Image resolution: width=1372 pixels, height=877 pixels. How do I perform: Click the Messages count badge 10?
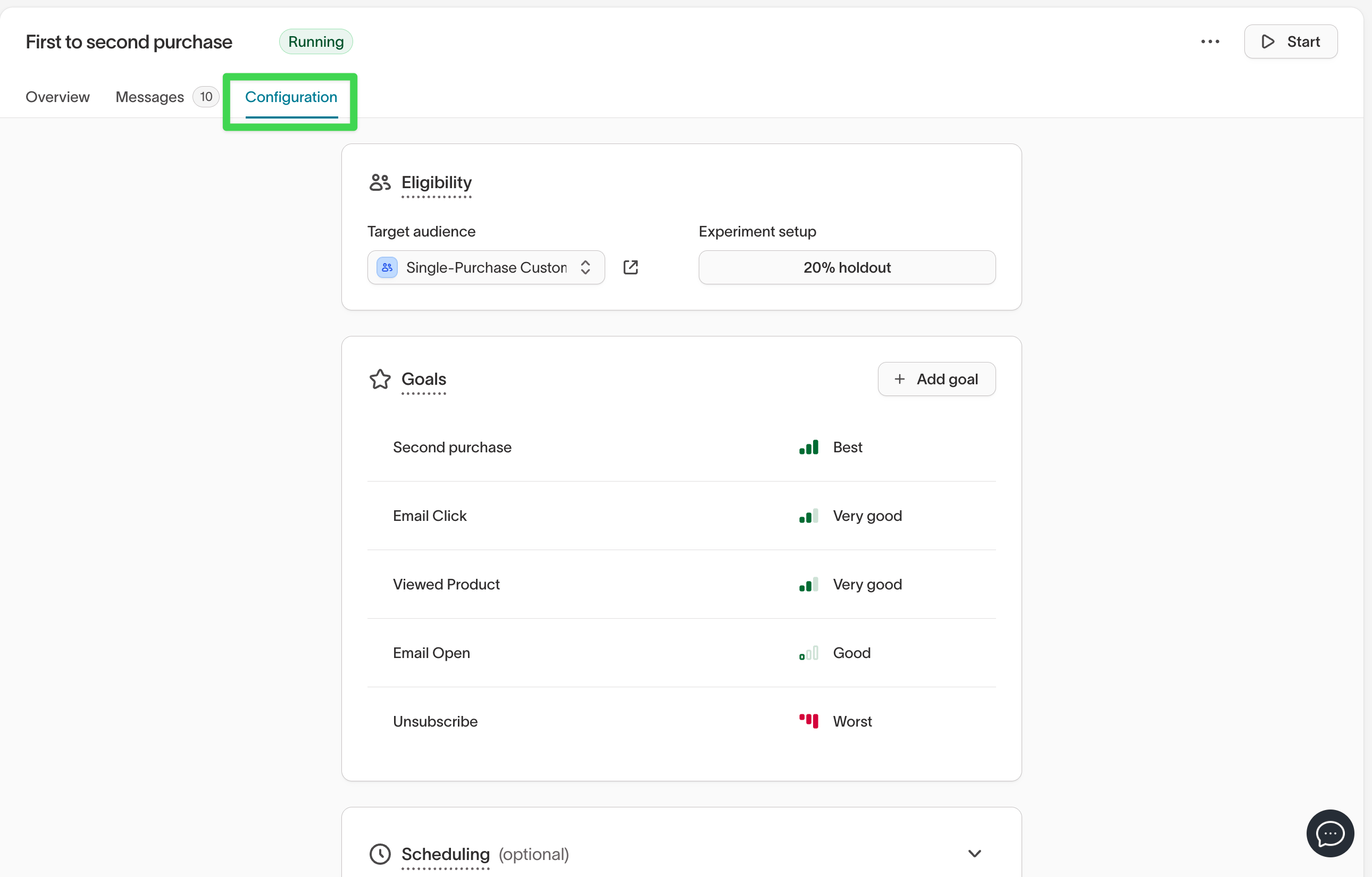[x=206, y=97]
